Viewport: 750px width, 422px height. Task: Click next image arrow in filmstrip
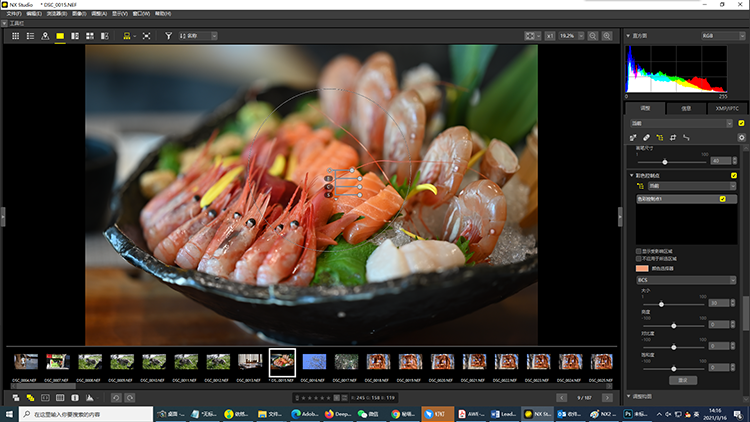[x=607, y=398]
